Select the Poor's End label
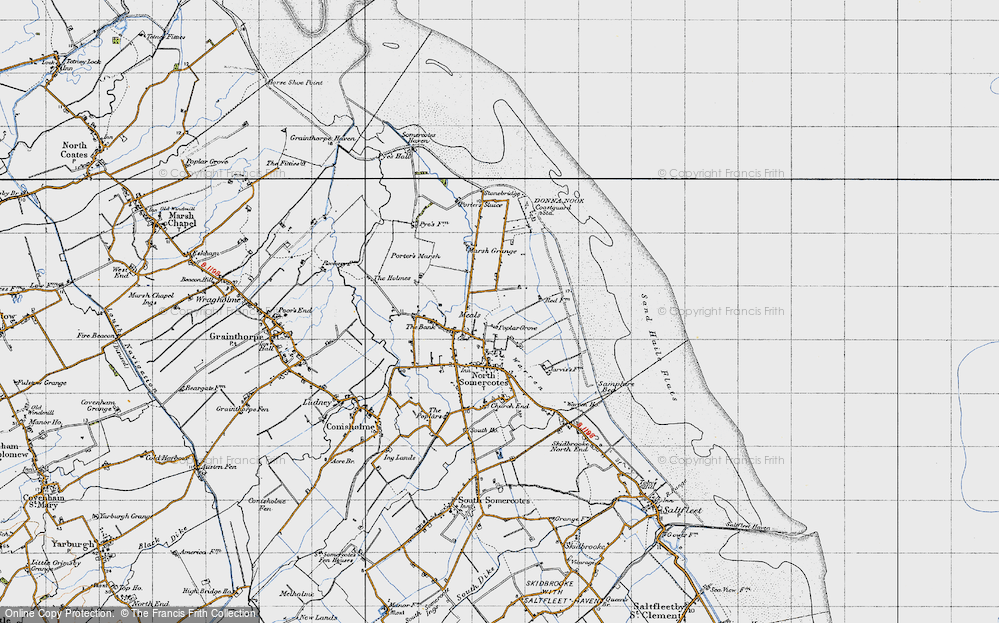The image size is (999, 623). click(296, 310)
